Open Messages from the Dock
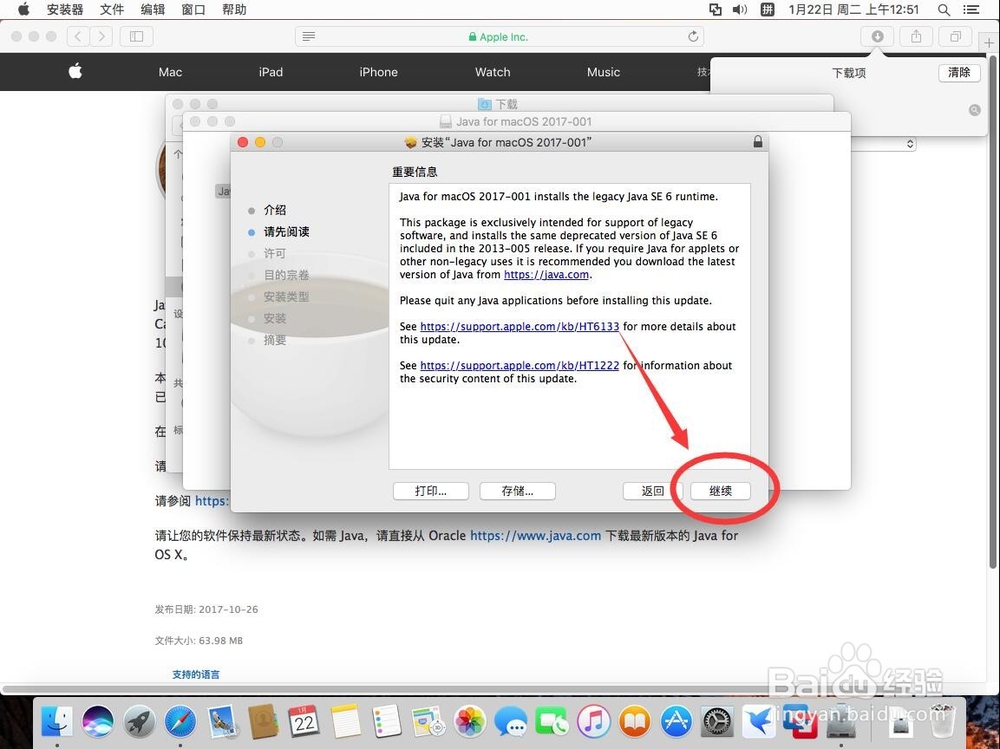 513,720
